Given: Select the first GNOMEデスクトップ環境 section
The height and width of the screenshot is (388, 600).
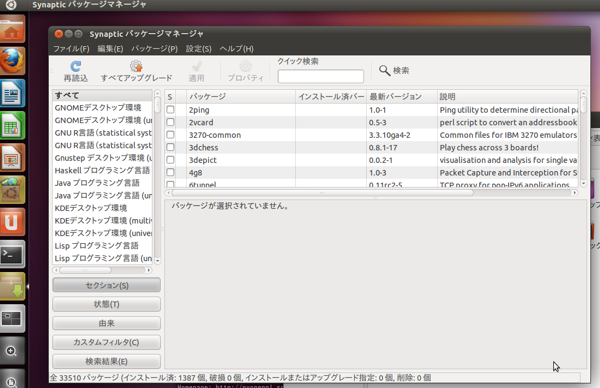Looking at the screenshot, I should 102,108.
